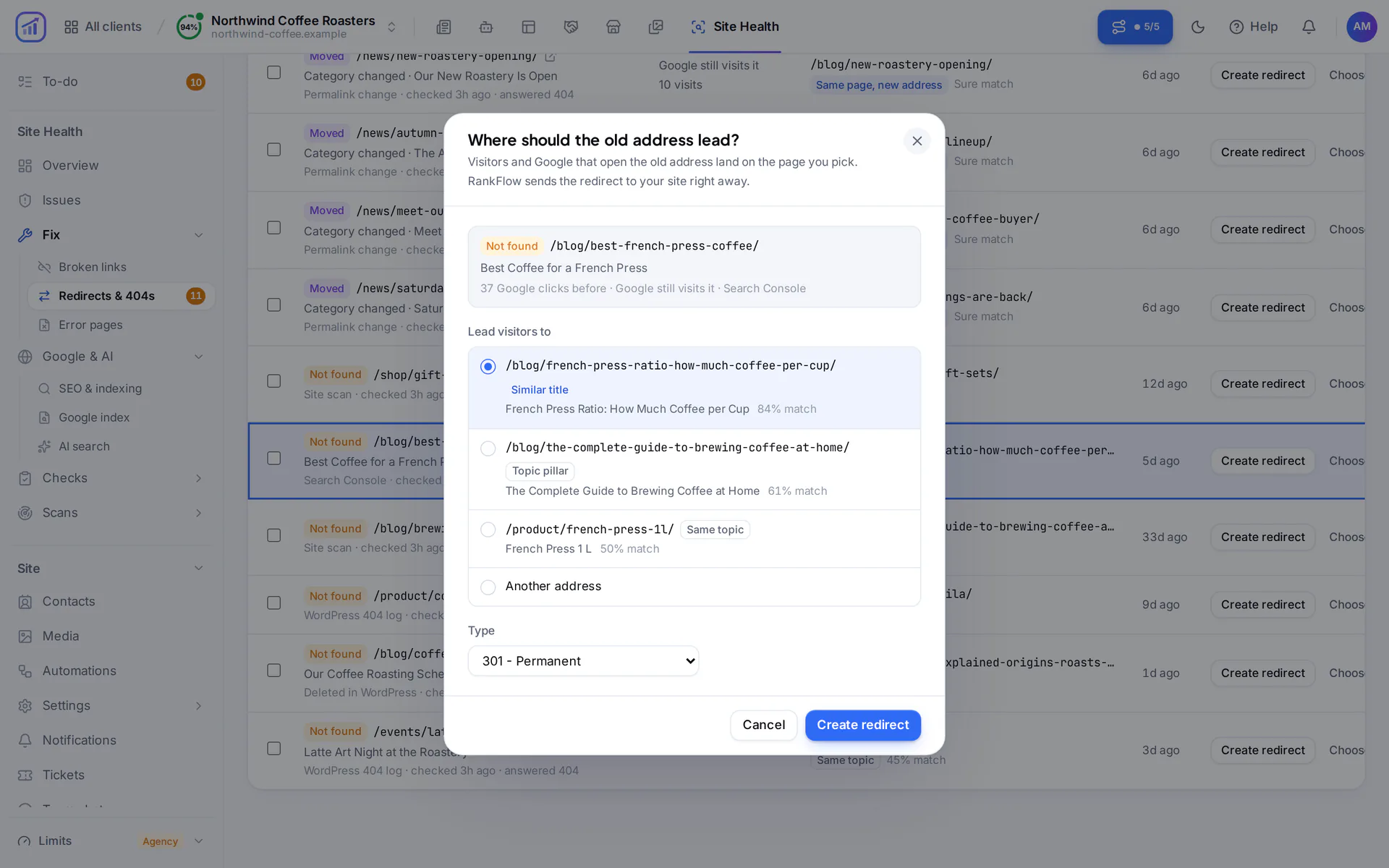
Task: Collapse the Fix section in the sidebar
Action: (x=198, y=235)
